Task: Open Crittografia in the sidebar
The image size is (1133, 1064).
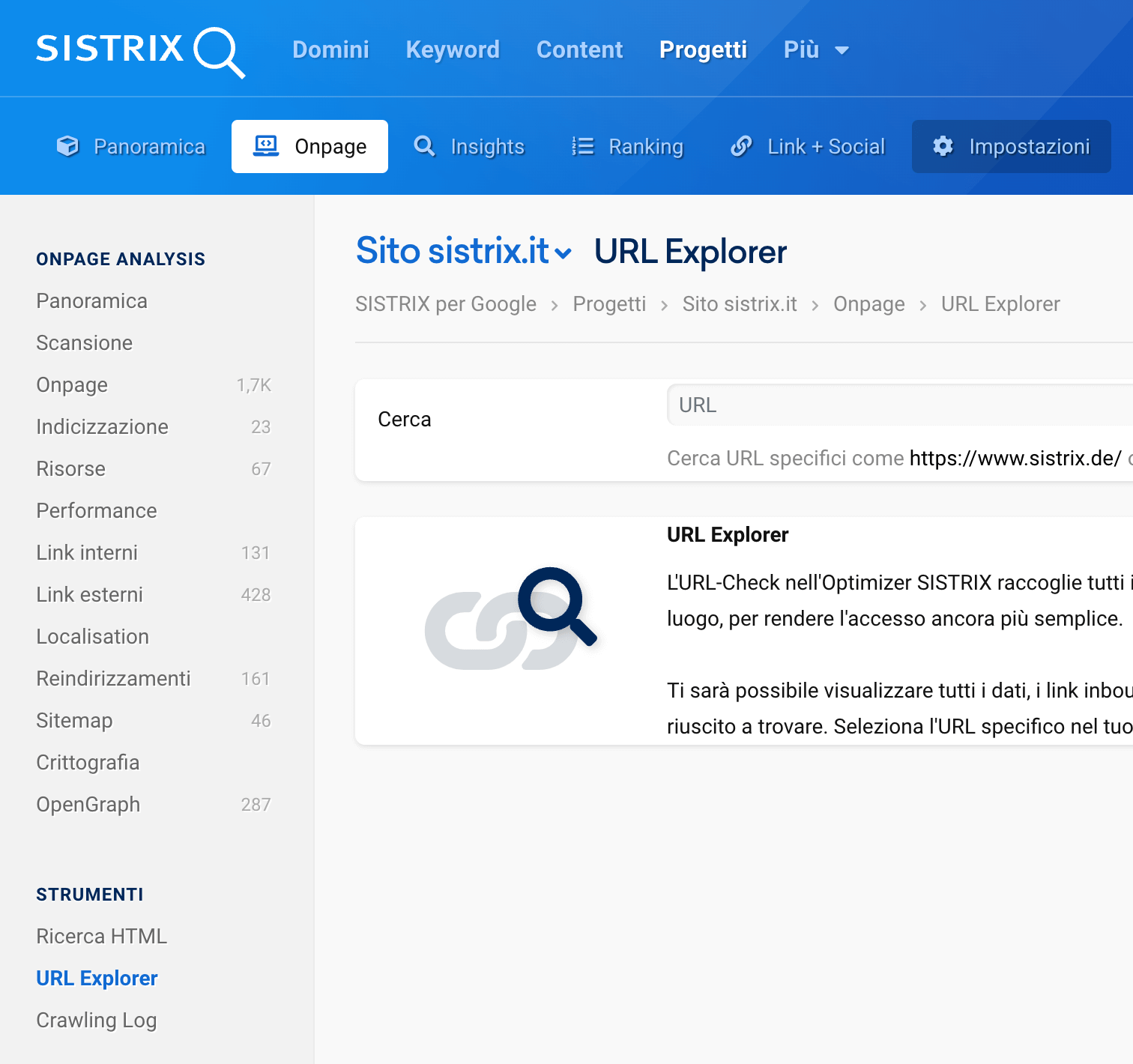Action: pyautogui.click(x=88, y=763)
